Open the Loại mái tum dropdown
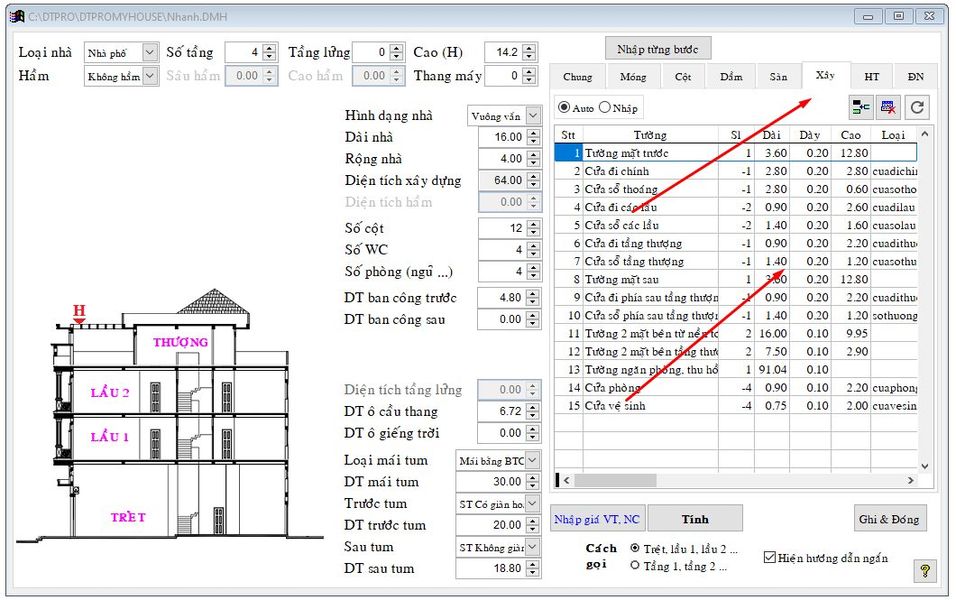The height and width of the screenshot is (600, 956). [532, 460]
